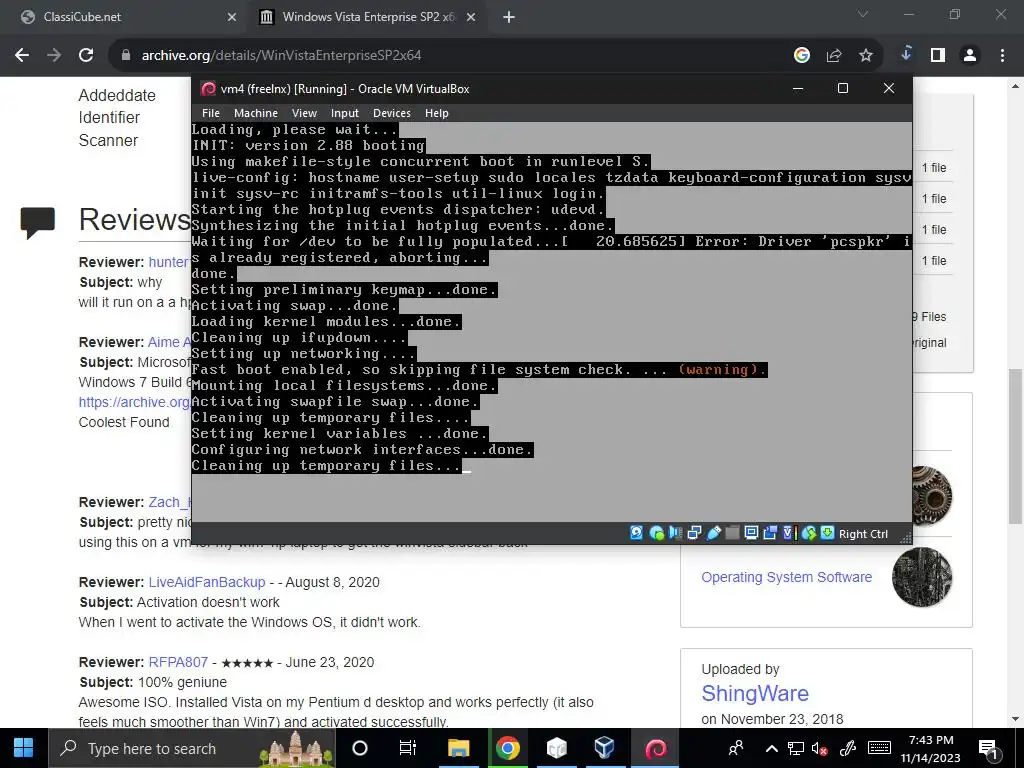Click the CPU virtualization indicator in VirtualBox

(x=789, y=533)
